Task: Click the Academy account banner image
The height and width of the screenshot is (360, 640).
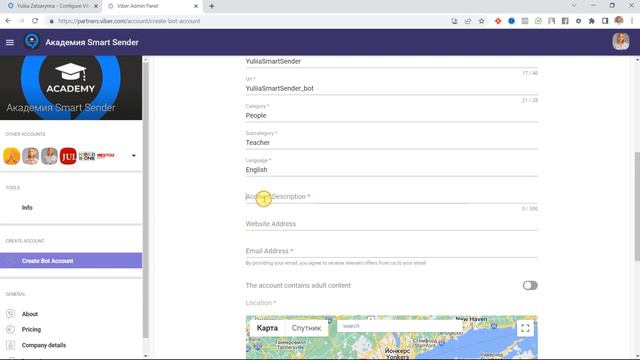Action: coord(71,88)
